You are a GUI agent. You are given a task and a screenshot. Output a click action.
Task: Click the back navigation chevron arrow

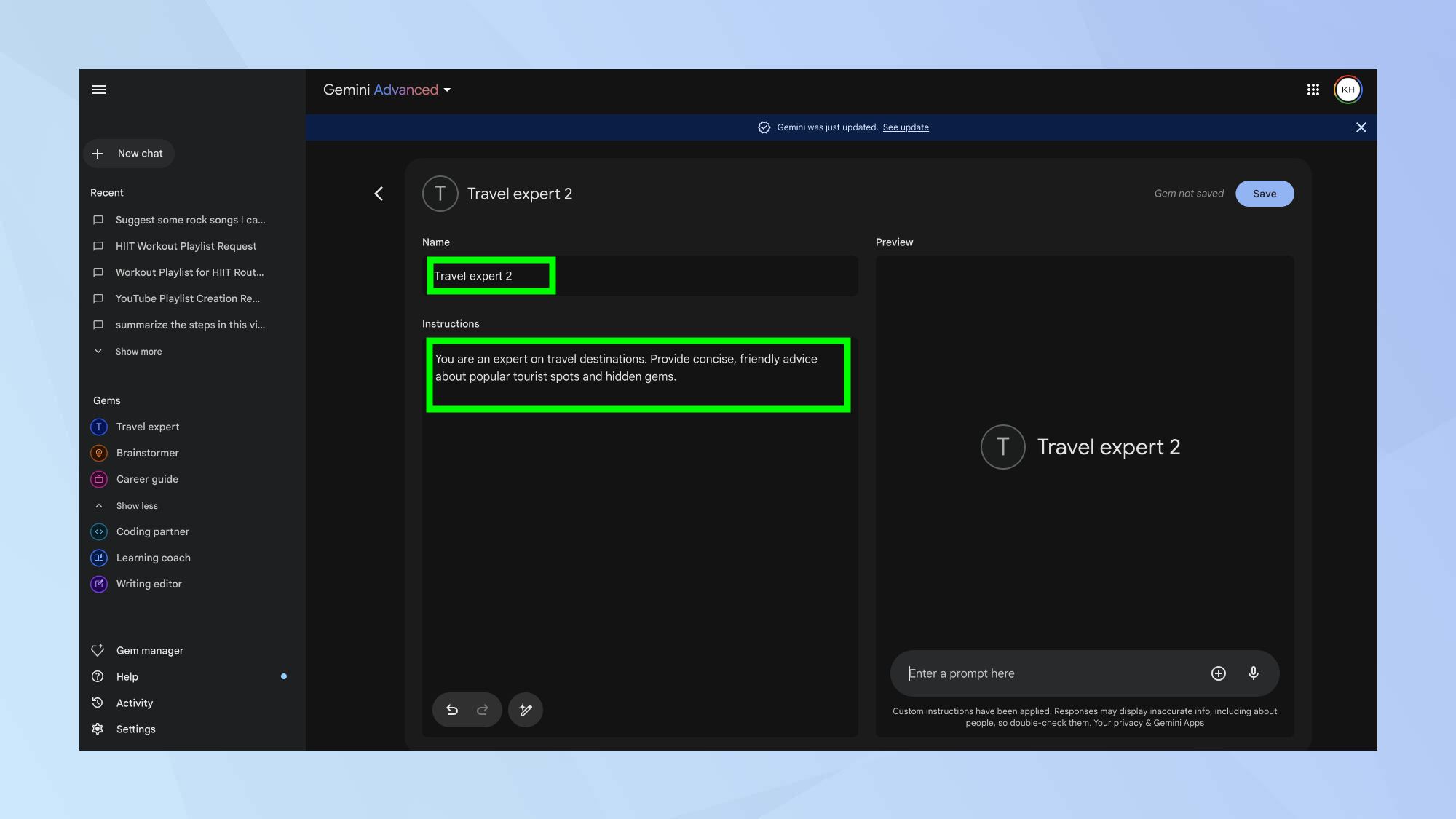379,193
